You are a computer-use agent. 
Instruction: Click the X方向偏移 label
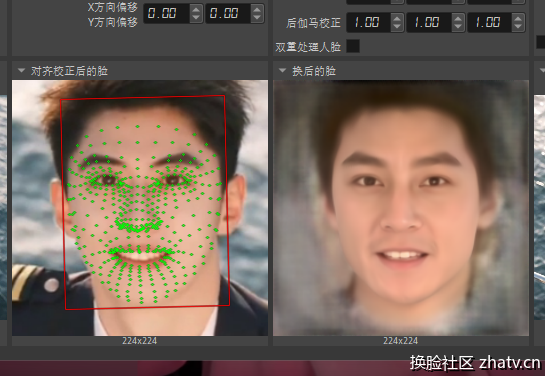coord(113,7)
